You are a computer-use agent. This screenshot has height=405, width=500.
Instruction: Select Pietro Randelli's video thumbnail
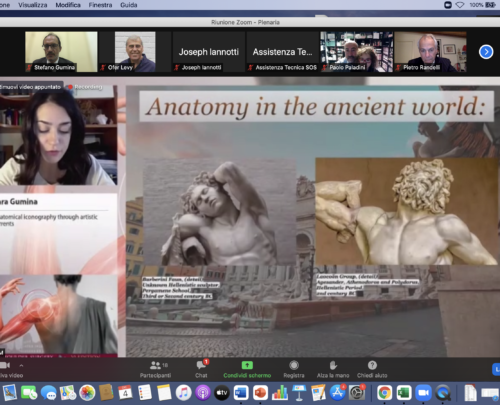point(430,52)
